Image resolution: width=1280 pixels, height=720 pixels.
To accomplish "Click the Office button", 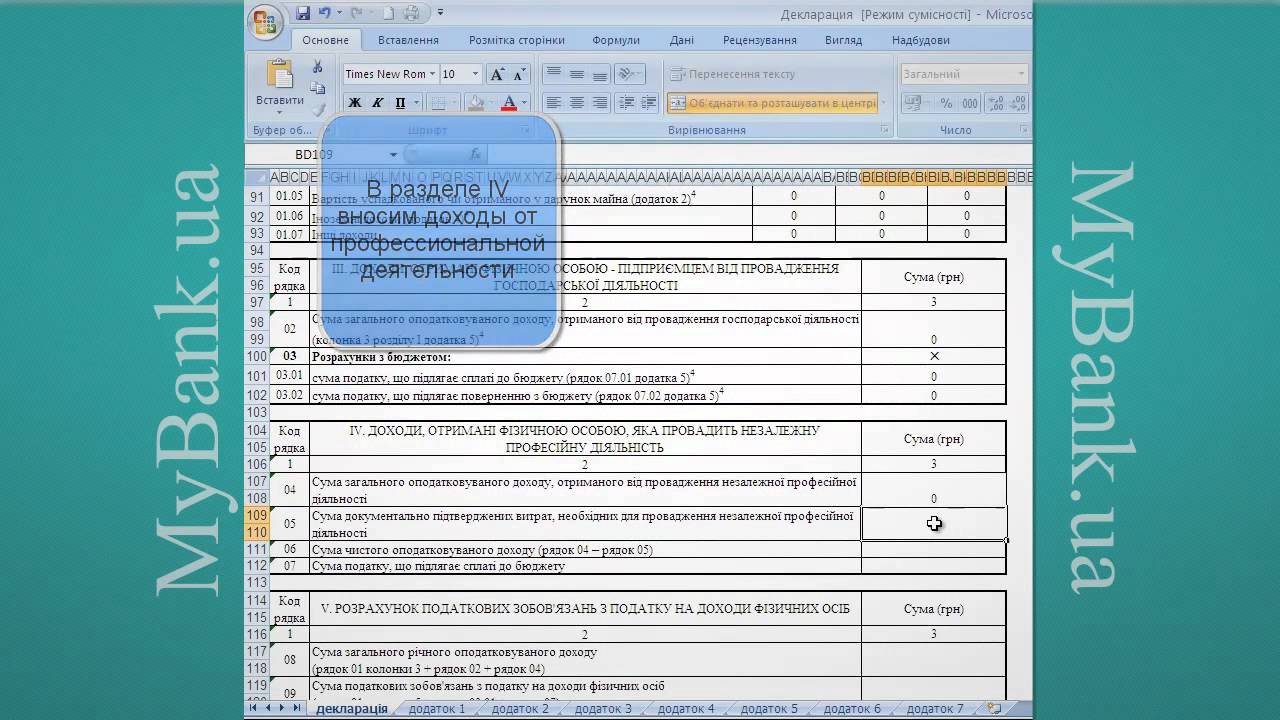I will [x=266, y=22].
